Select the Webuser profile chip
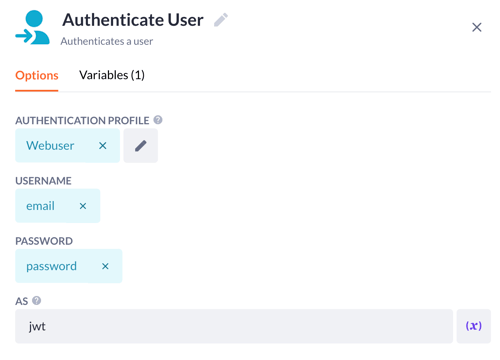 [x=50, y=146]
